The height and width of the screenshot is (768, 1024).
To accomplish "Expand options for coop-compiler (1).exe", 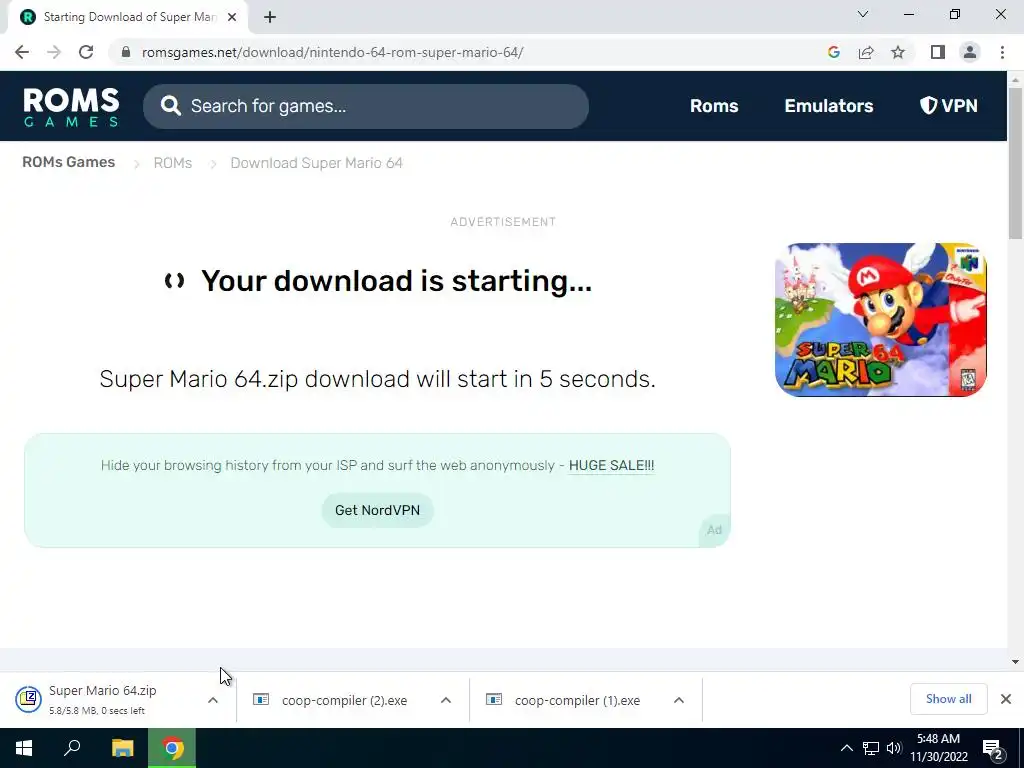I will (x=679, y=700).
